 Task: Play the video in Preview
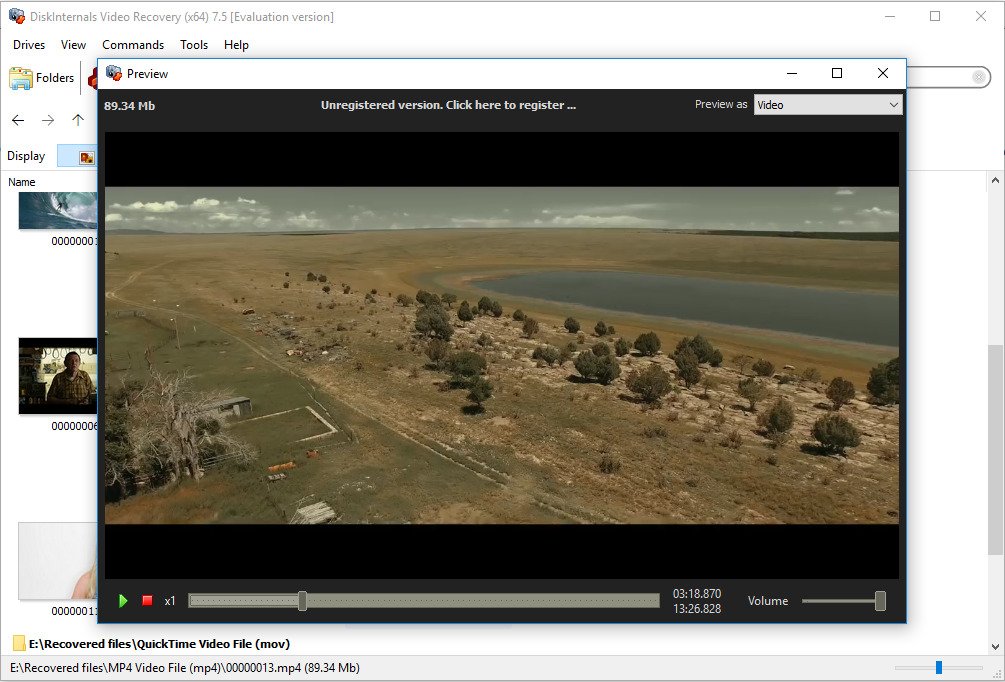pyautogui.click(x=124, y=601)
